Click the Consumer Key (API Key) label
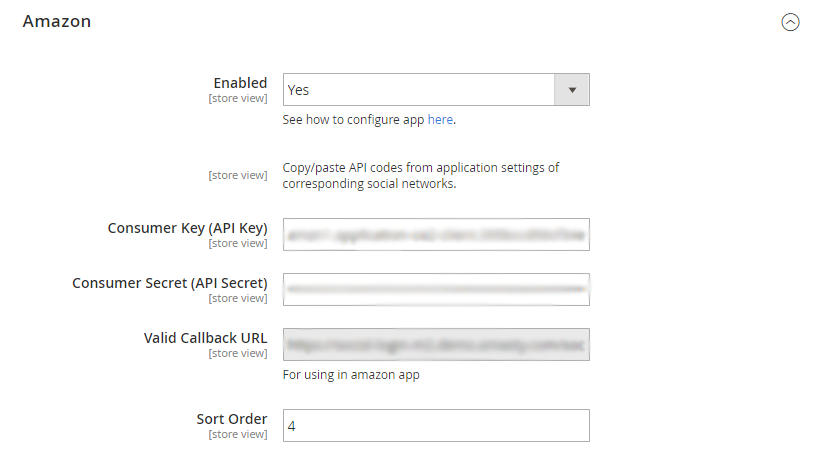This screenshot has height=467, width=822. click(187, 228)
